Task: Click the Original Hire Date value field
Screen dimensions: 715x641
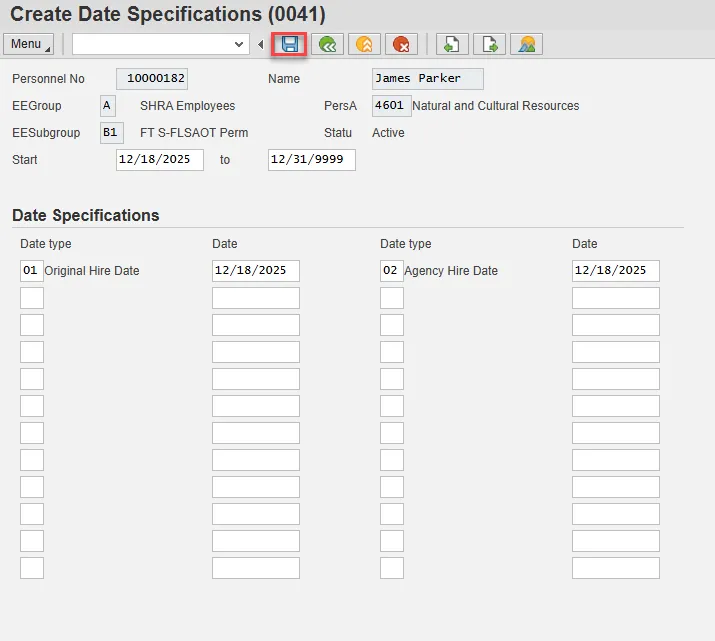Action: [x=255, y=271]
